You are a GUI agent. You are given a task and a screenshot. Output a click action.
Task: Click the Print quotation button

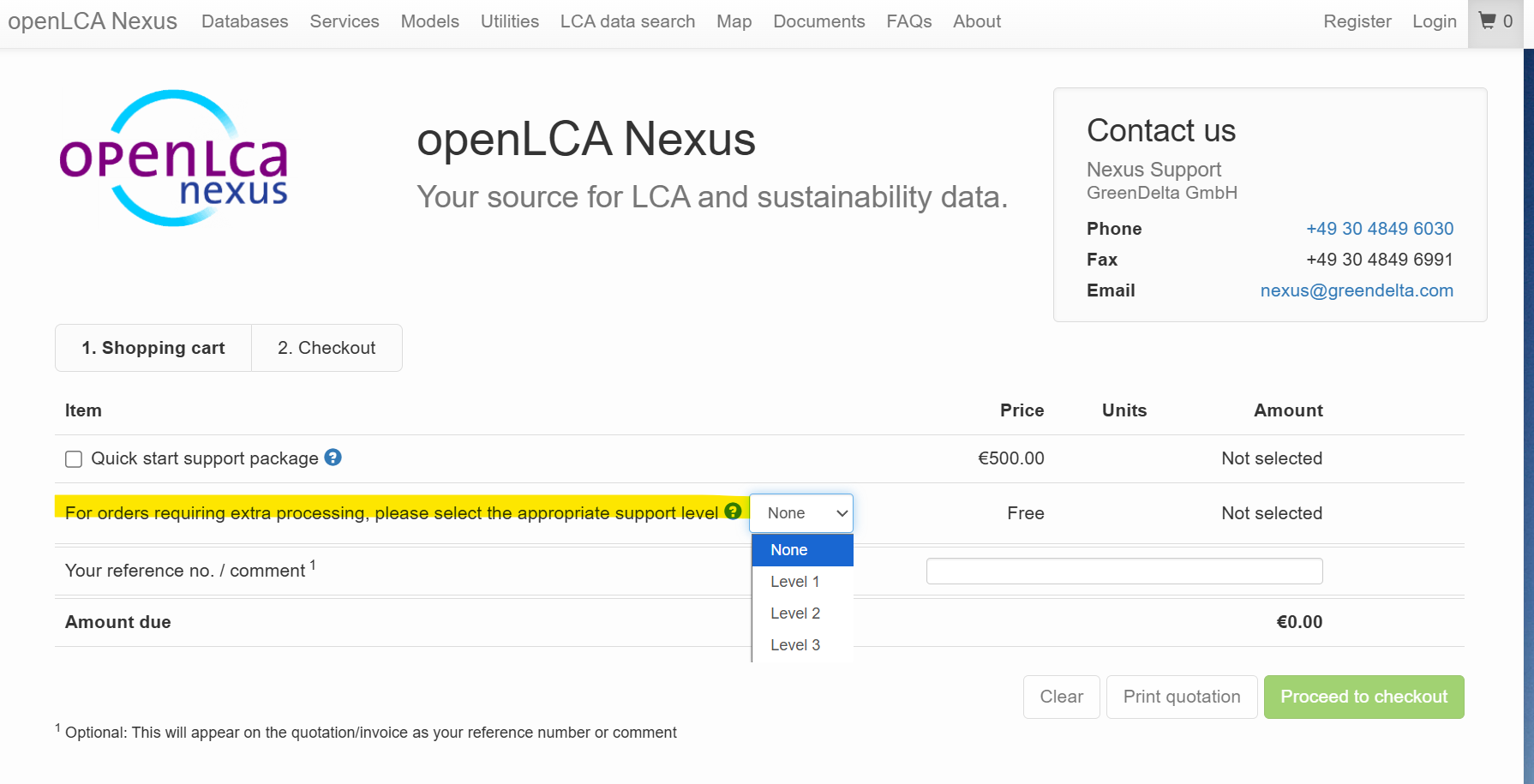[1182, 697]
